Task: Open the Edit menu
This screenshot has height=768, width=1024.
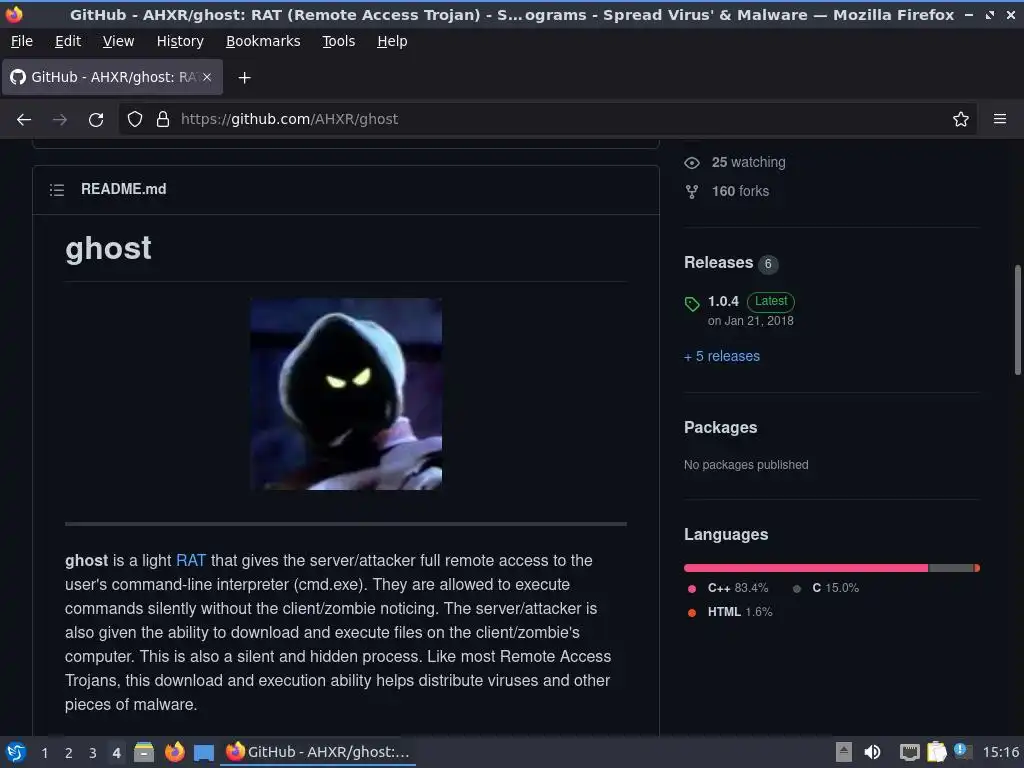Action: [68, 41]
